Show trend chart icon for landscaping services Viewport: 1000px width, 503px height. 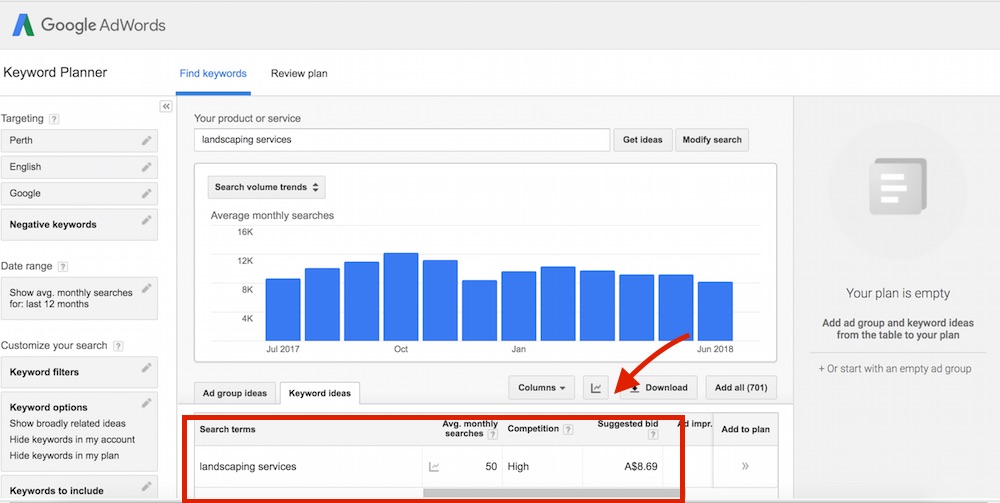434,467
